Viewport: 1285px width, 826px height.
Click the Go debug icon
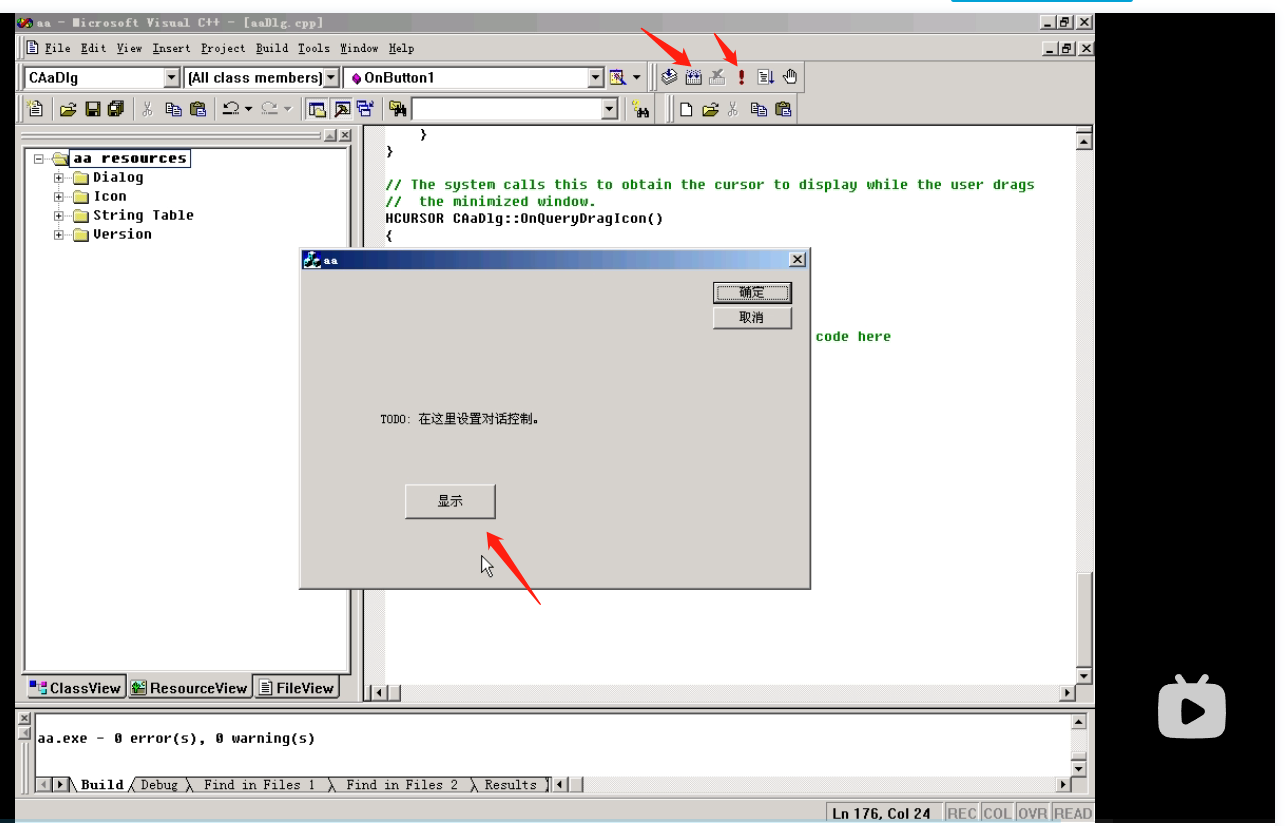click(x=766, y=77)
